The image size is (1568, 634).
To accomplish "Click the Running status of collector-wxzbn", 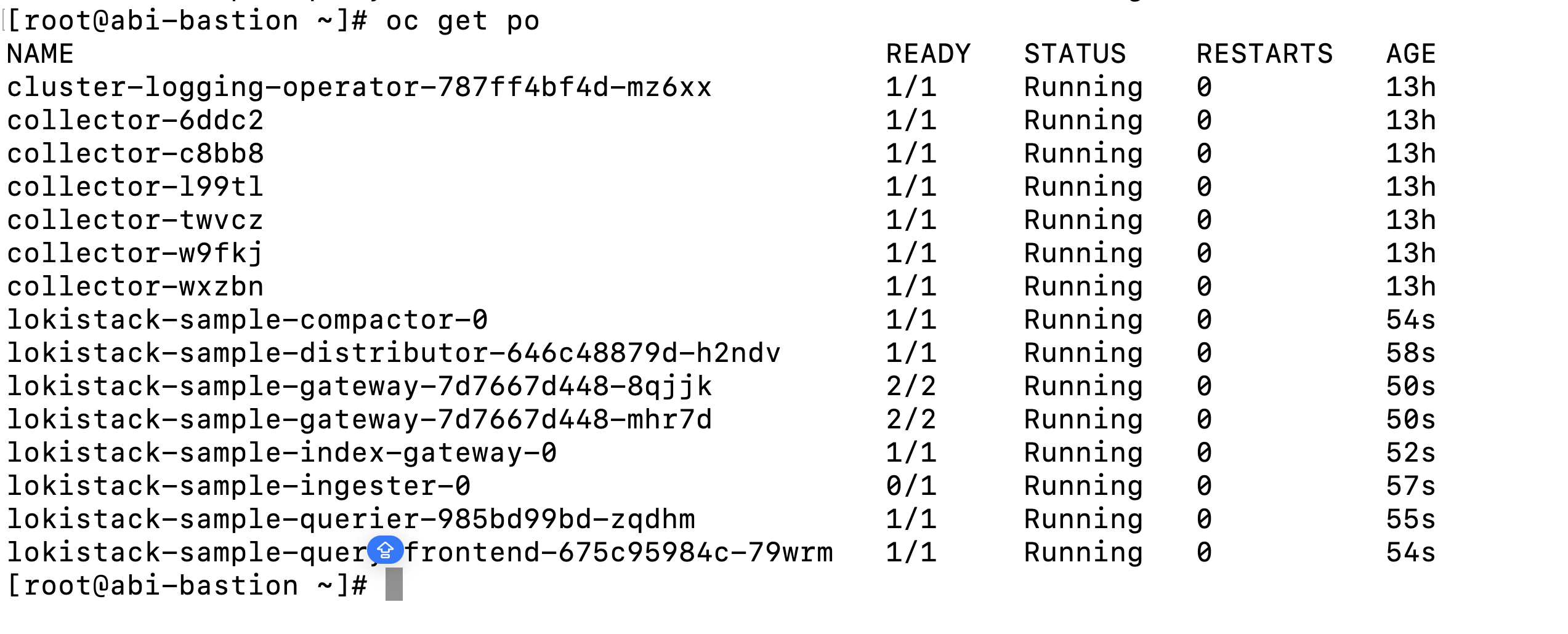I will 1083,287.
